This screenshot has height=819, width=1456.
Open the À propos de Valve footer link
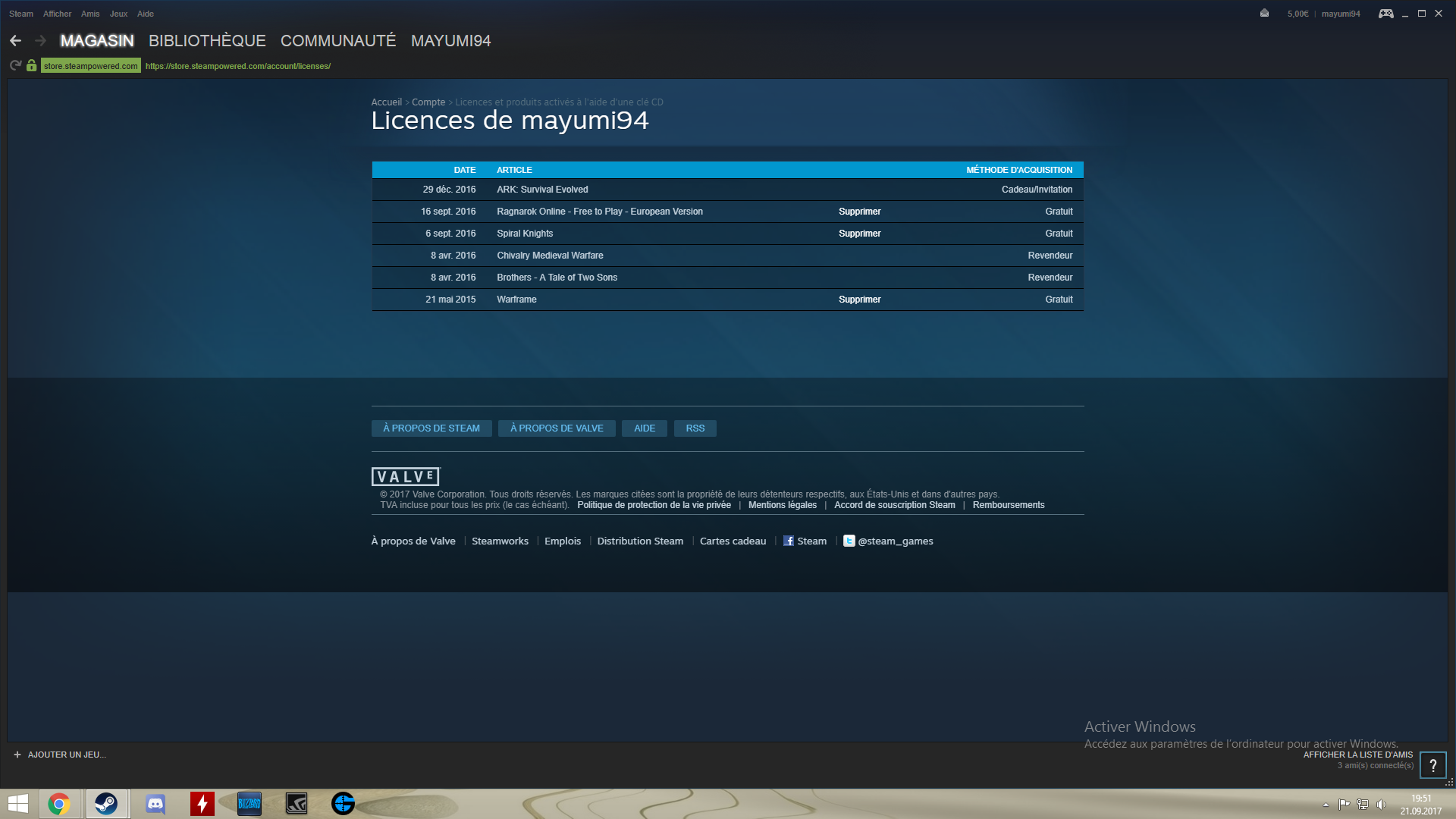(x=413, y=541)
